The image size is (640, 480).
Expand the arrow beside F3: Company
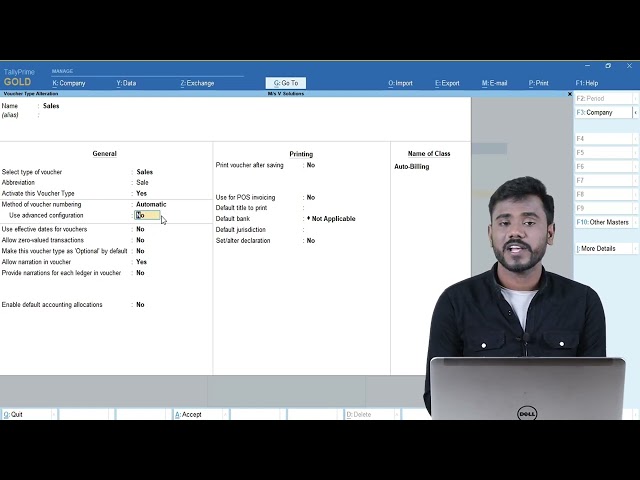click(636, 113)
